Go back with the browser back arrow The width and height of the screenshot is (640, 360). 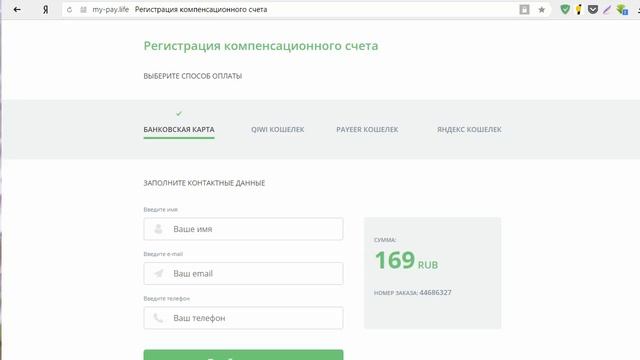click(17, 9)
